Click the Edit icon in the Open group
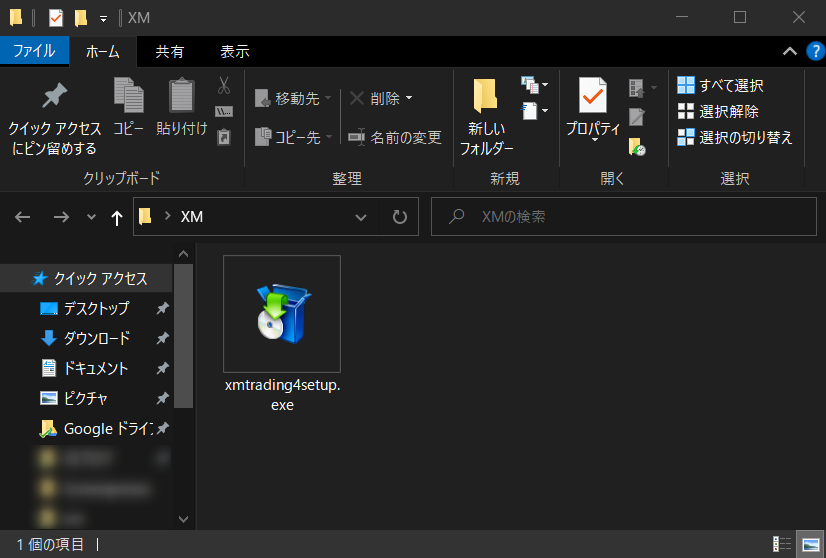 [x=637, y=117]
